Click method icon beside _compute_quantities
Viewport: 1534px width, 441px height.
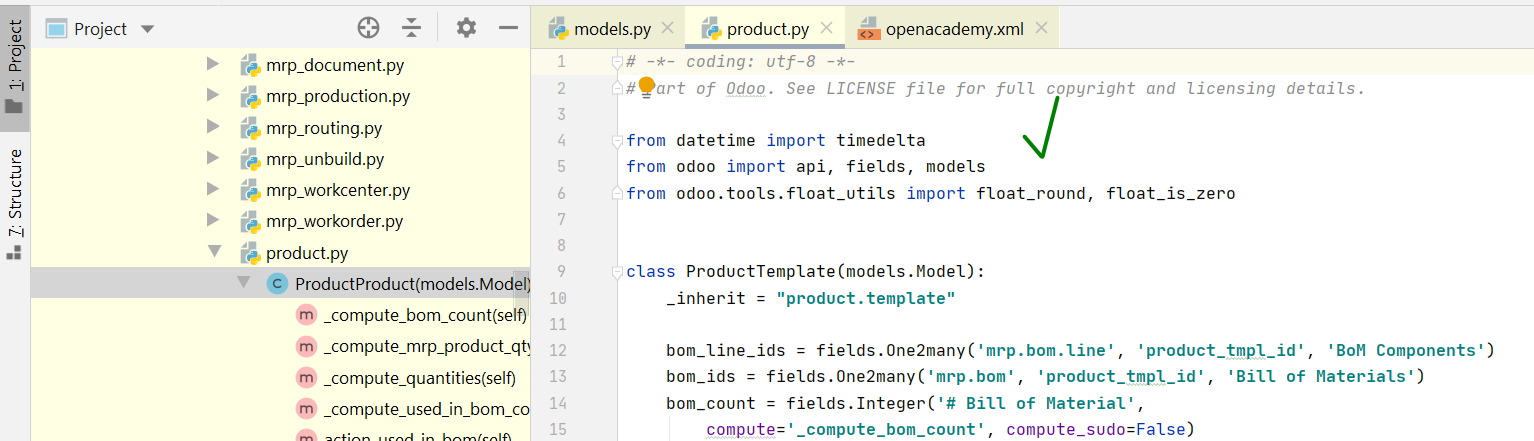click(x=306, y=377)
